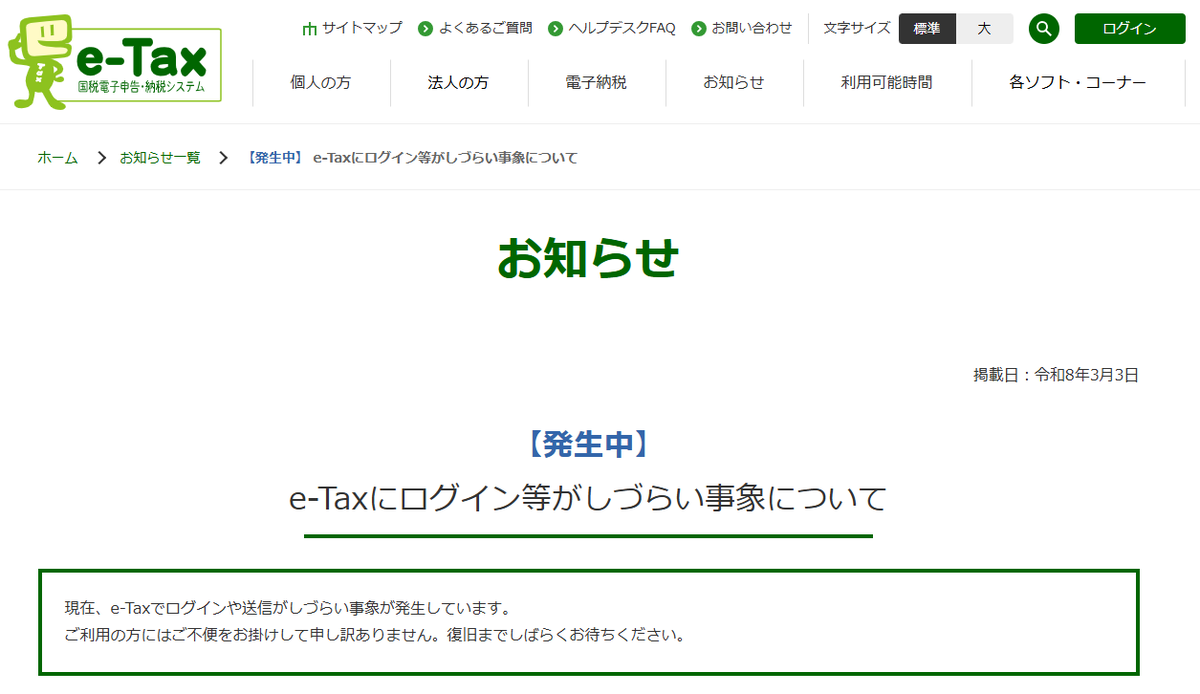1200x694 pixels.
Task: Click large title e-Taxにログイン等がしづらい事象について
Action: [x=588, y=498]
